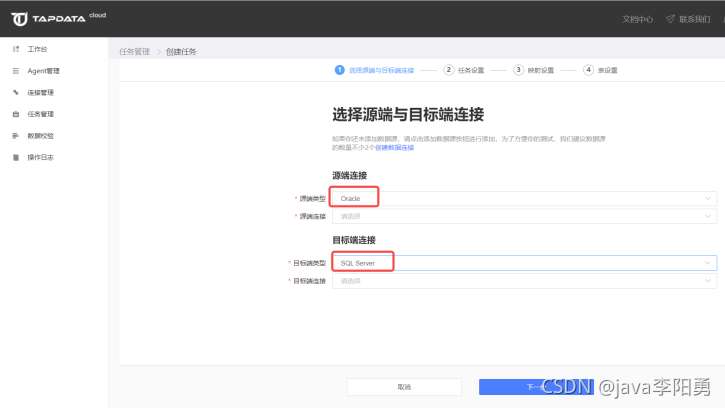
Task: Open 操作日志 in the sidebar
Action: tap(40, 158)
